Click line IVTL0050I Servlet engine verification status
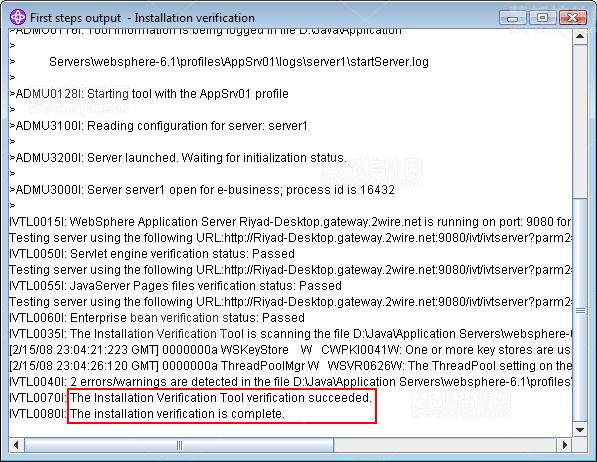The image size is (597, 462). point(152,254)
